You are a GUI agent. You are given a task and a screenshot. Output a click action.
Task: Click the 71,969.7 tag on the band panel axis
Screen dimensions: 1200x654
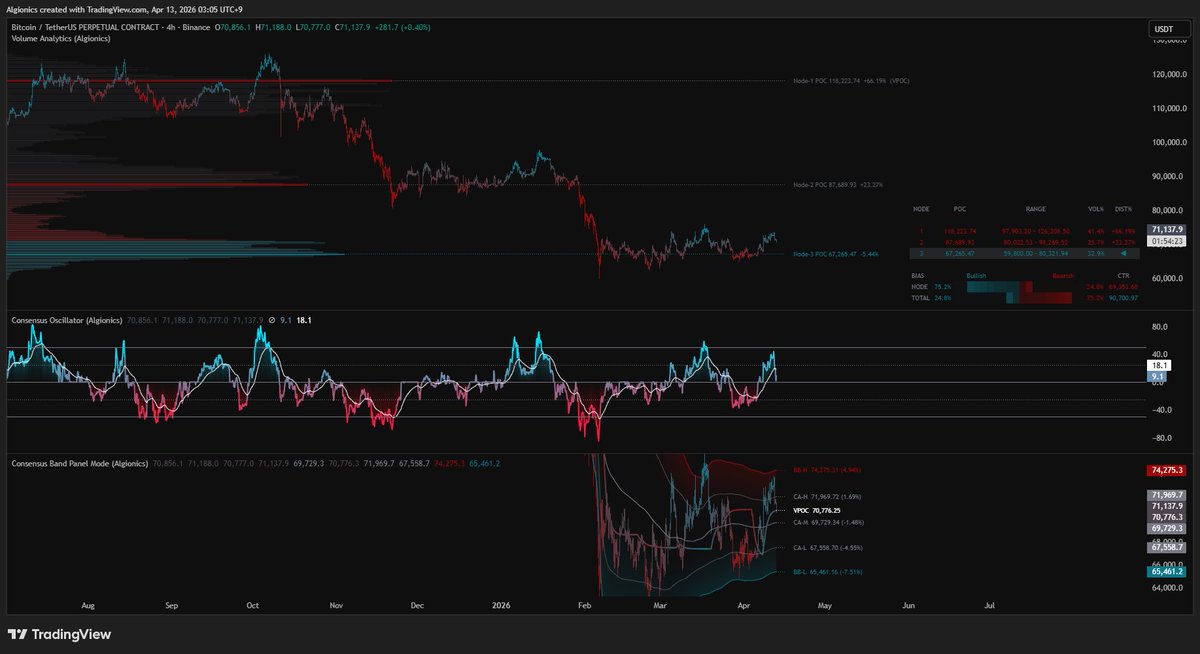point(1165,495)
